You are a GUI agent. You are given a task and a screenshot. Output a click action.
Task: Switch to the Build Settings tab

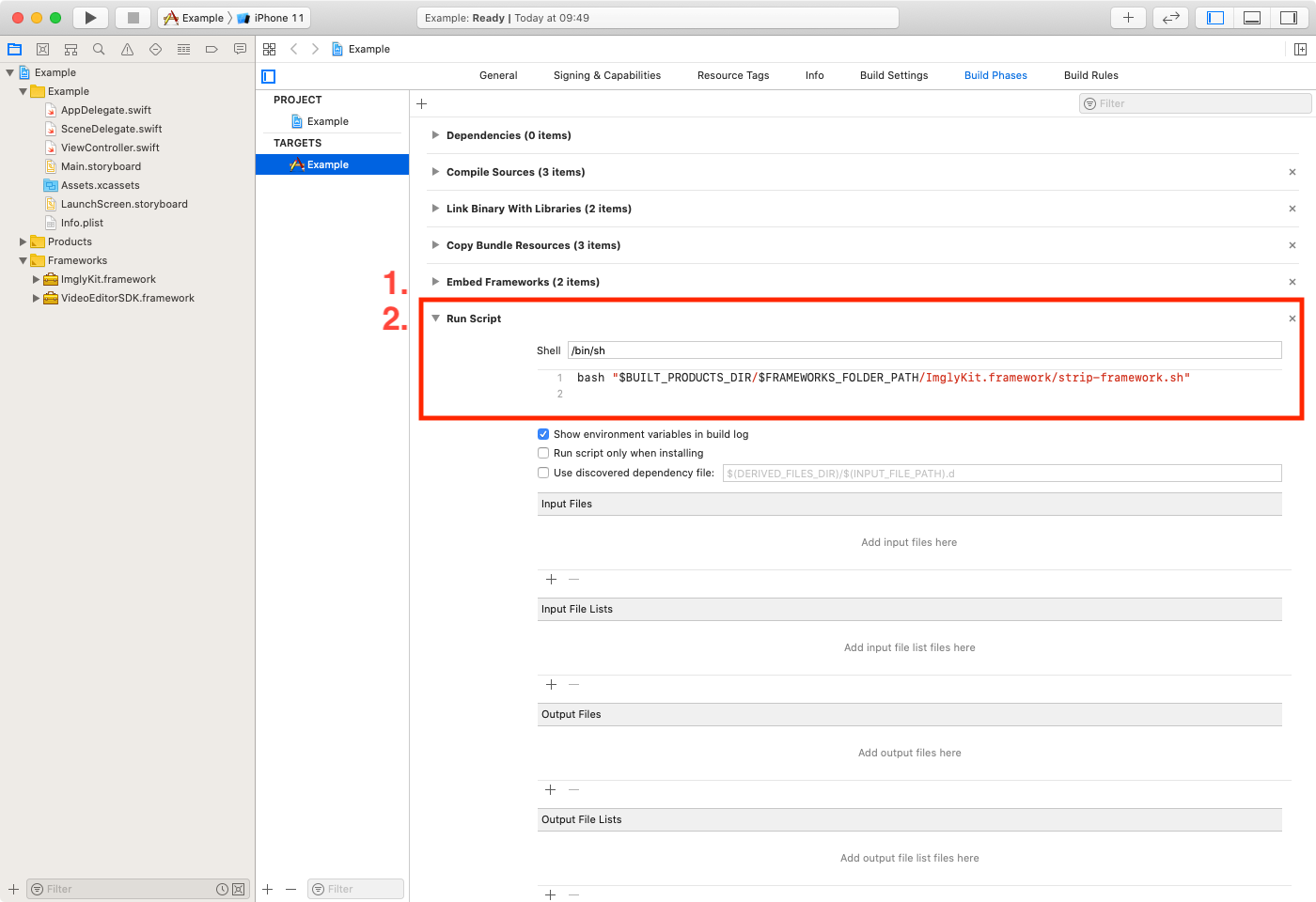click(894, 75)
